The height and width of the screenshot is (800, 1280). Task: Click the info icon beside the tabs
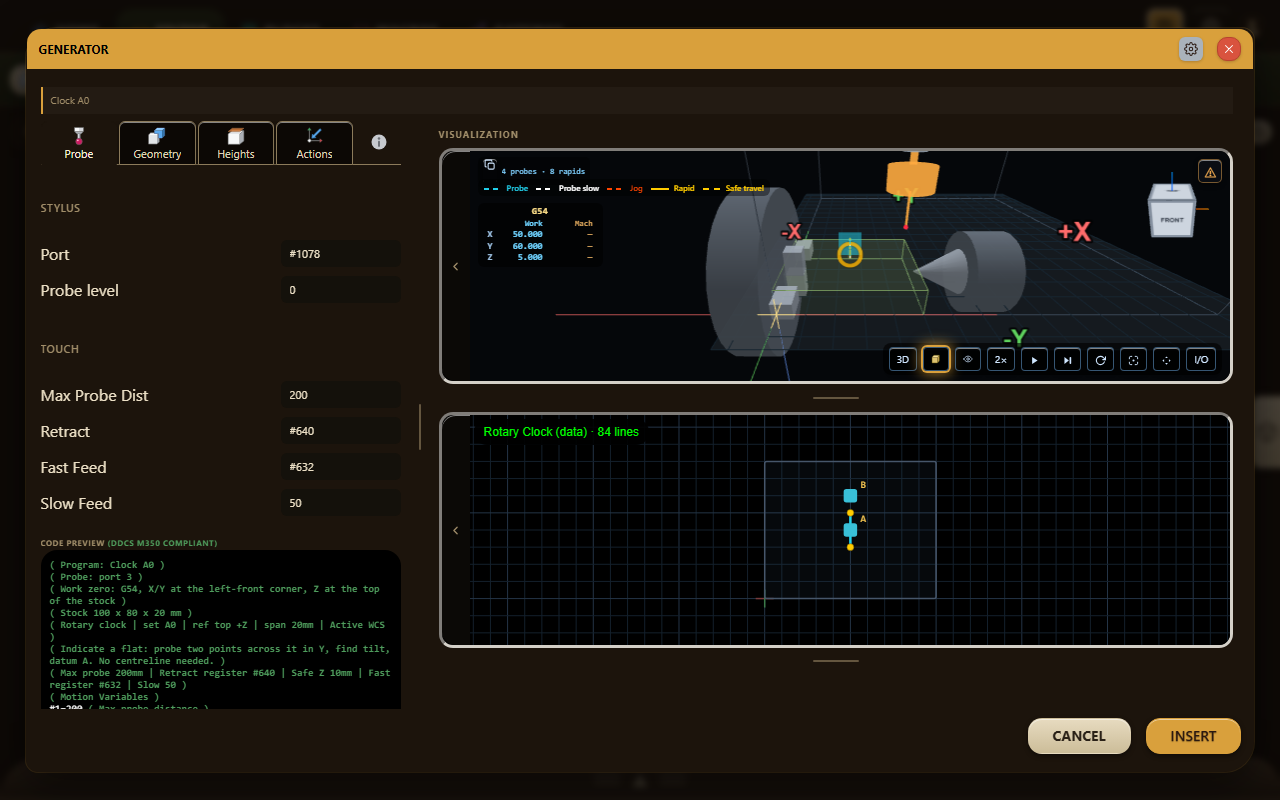379,142
